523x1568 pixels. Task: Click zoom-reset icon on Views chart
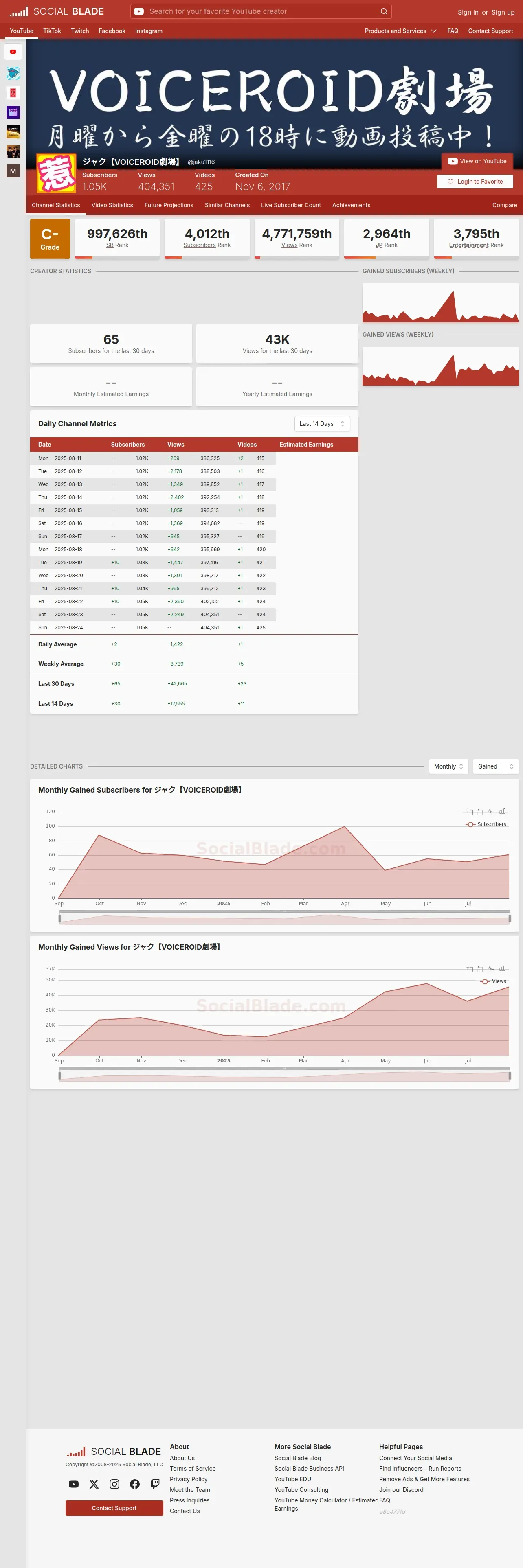click(x=480, y=969)
